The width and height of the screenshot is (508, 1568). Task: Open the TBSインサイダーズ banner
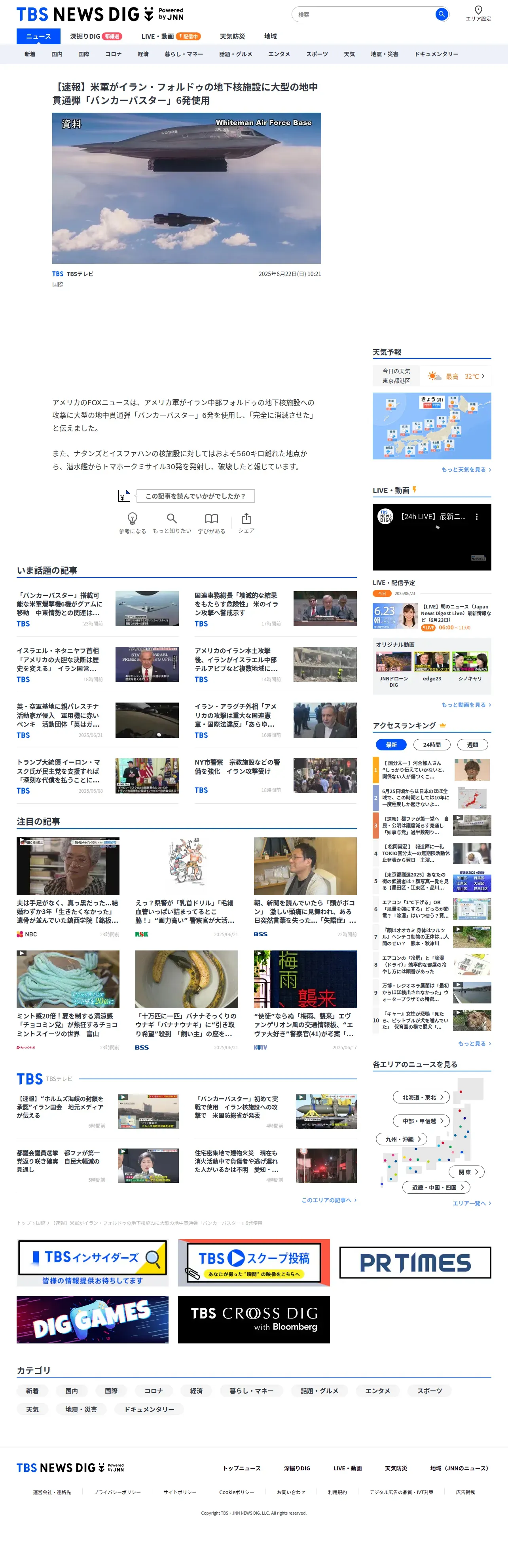pyautogui.click(x=93, y=1262)
